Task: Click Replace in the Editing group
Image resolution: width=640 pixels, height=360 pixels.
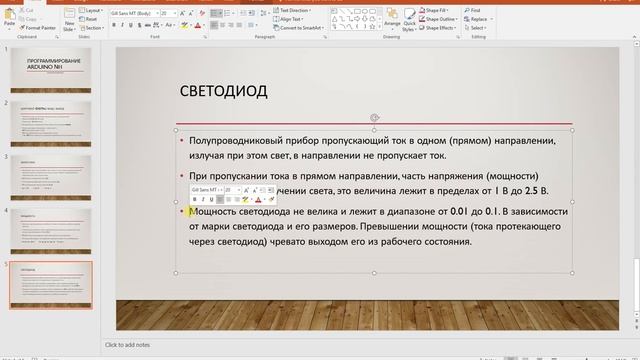Action: (x=479, y=19)
